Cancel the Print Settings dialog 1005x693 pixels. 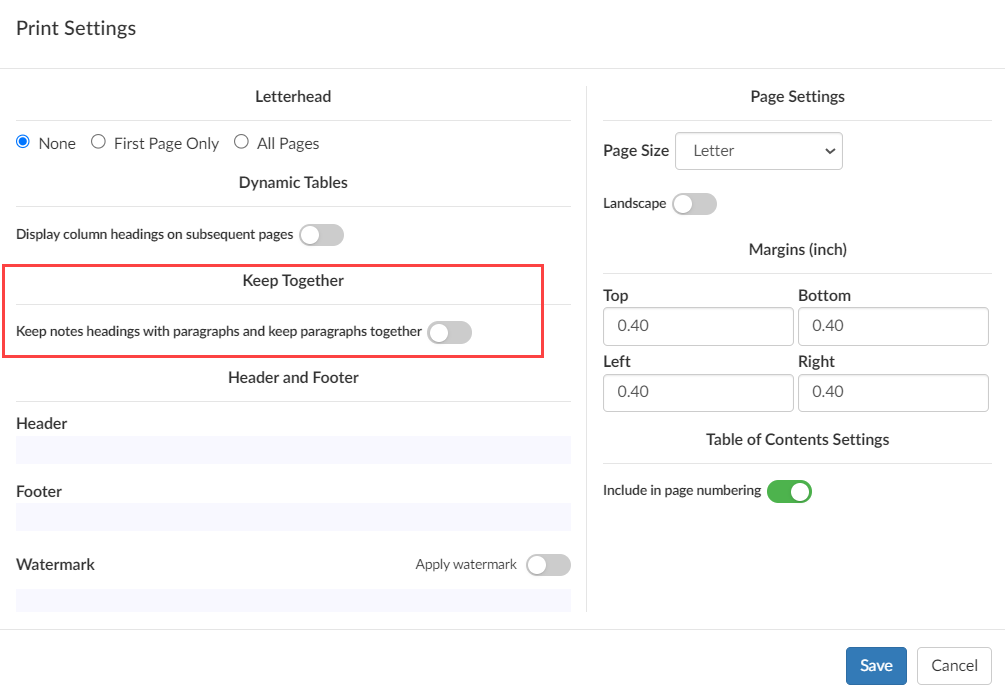953,665
